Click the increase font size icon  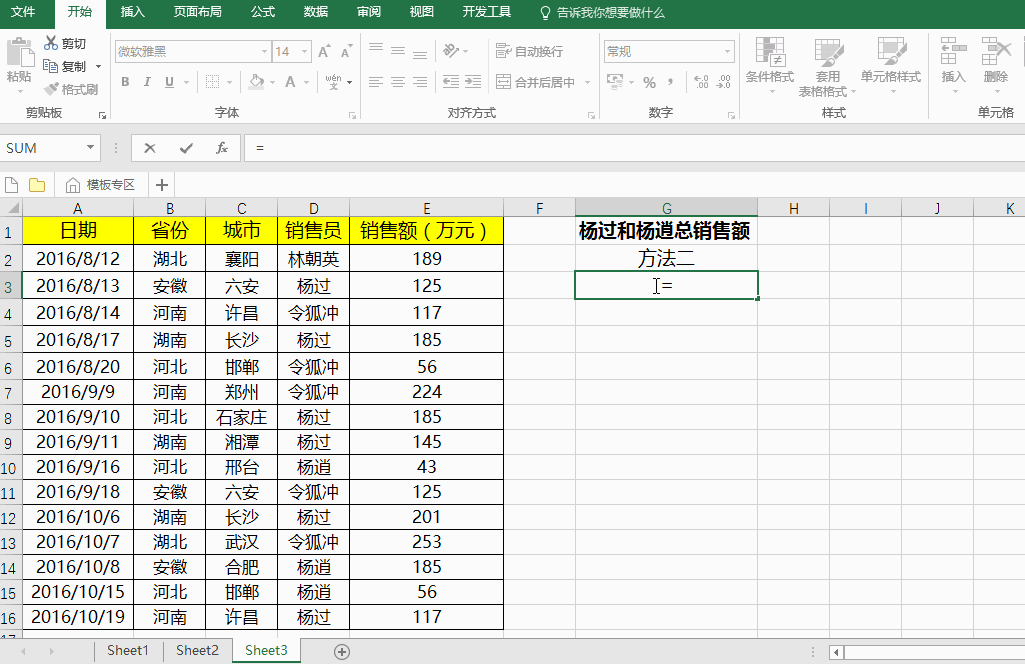click(x=323, y=52)
